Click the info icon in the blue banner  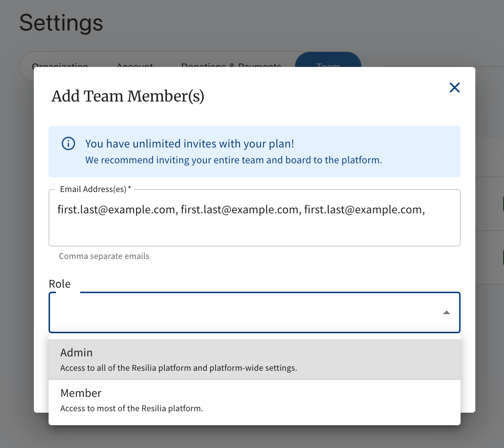[68, 144]
